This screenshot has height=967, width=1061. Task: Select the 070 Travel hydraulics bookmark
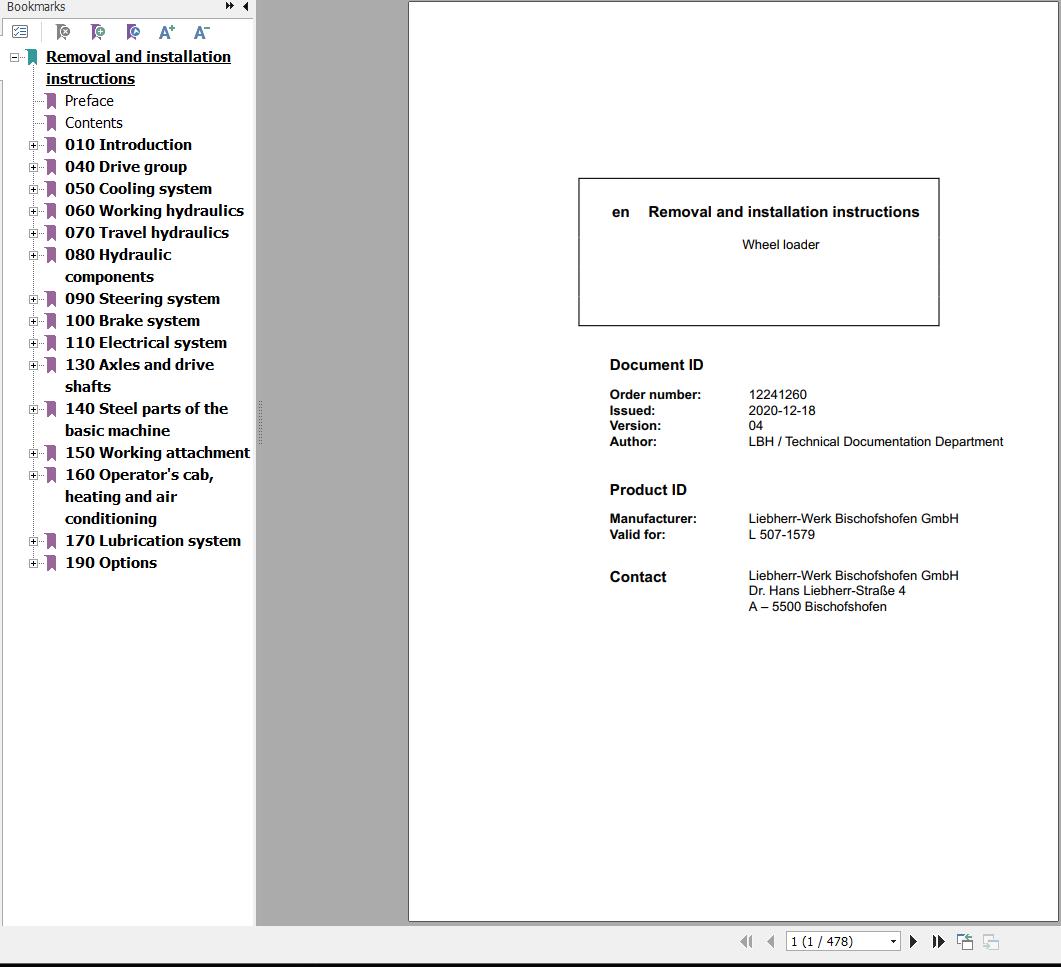(147, 233)
